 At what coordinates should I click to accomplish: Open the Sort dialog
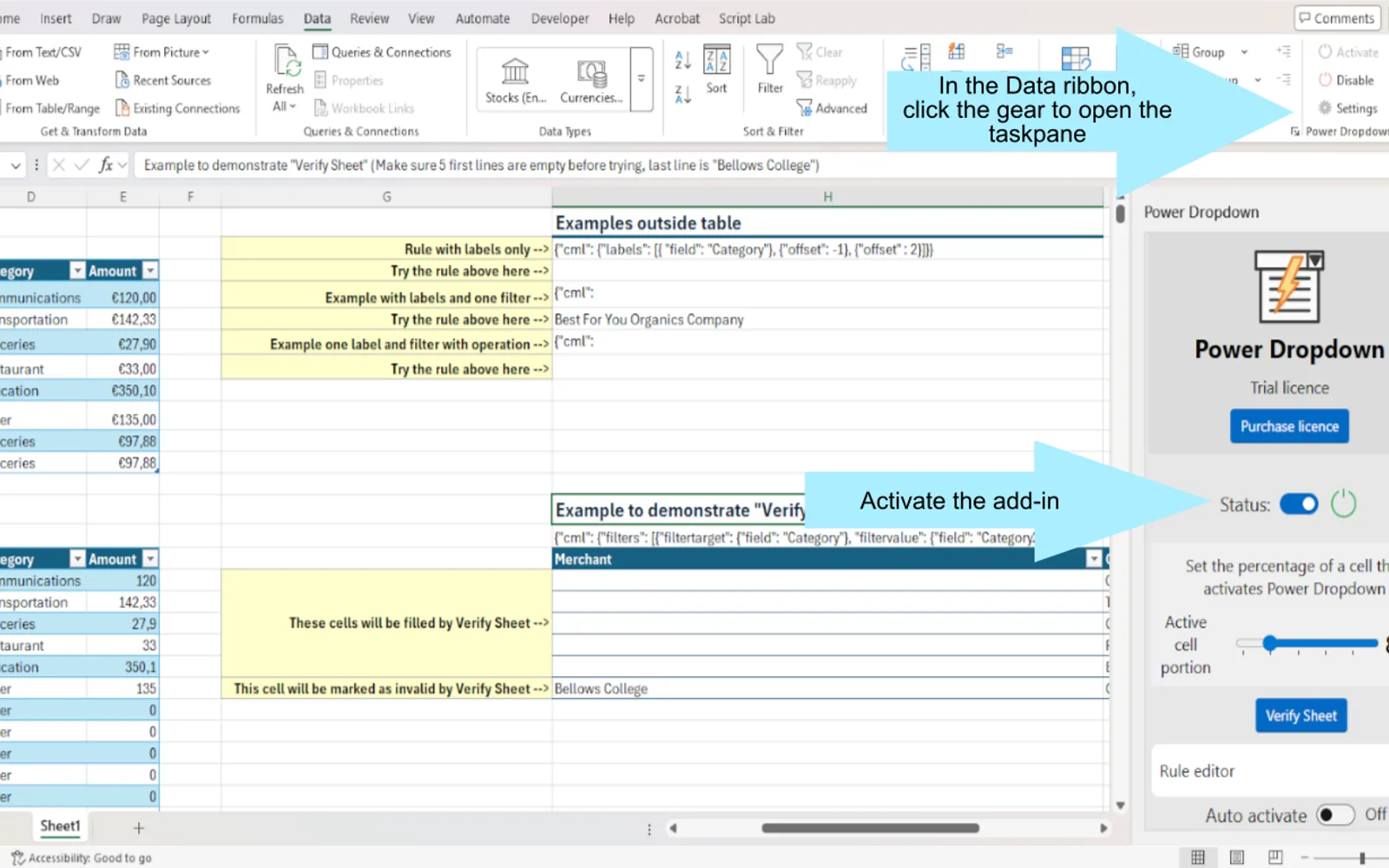click(x=716, y=69)
